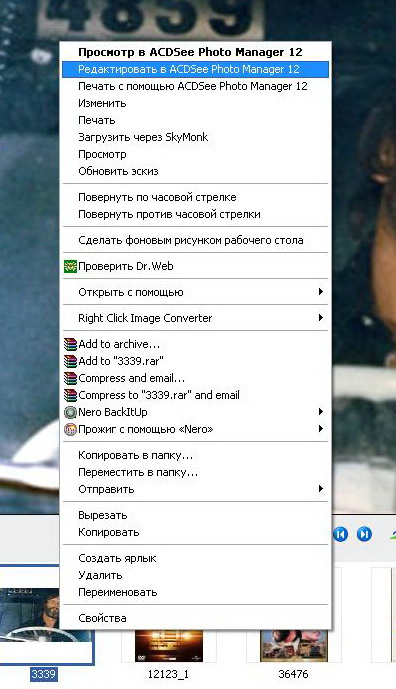This screenshot has height=689, width=396.
Task: Choose Копировать в папку...
Action: coord(196,455)
